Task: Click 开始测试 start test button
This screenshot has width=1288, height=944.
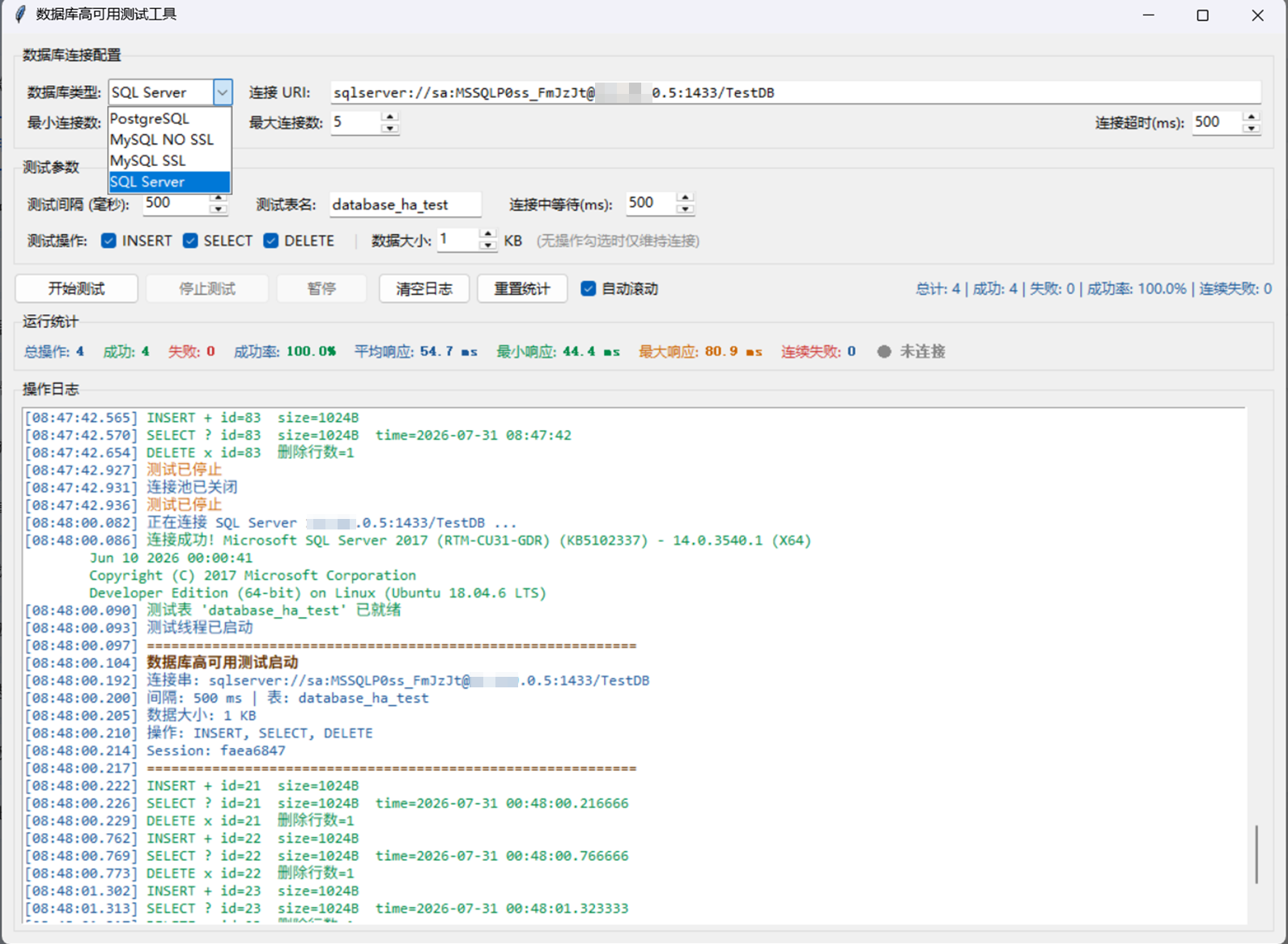Action: [x=76, y=289]
